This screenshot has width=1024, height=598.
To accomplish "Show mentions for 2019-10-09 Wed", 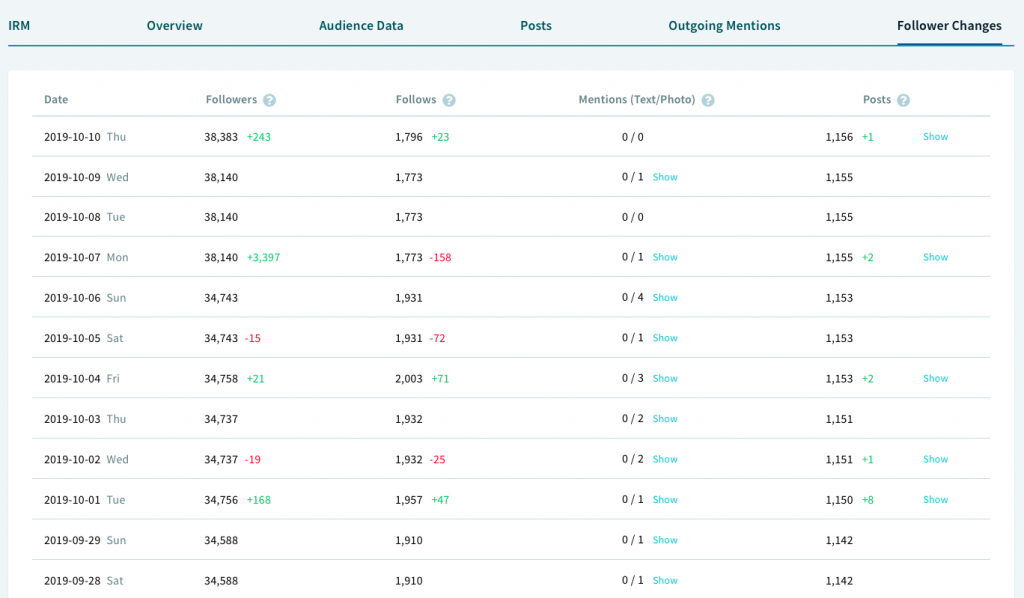I will click(x=665, y=177).
